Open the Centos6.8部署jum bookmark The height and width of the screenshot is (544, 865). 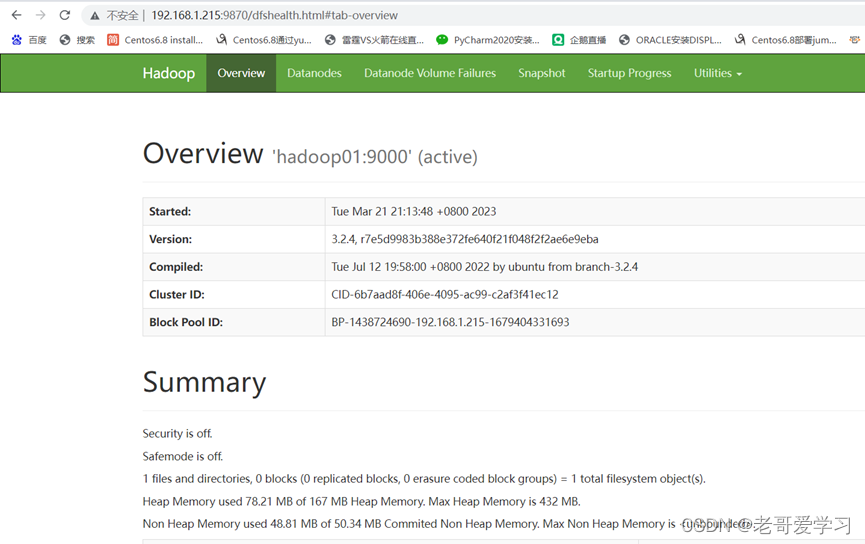click(786, 40)
